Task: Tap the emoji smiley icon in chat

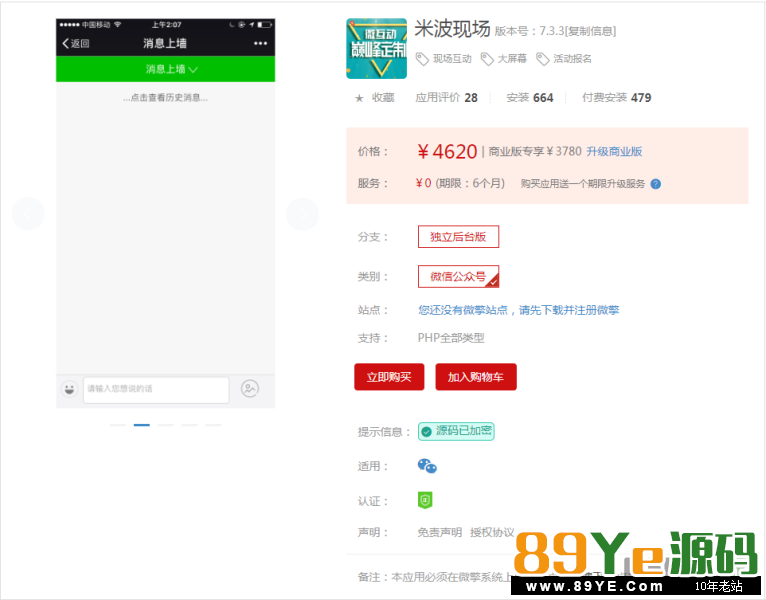Action: point(69,388)
